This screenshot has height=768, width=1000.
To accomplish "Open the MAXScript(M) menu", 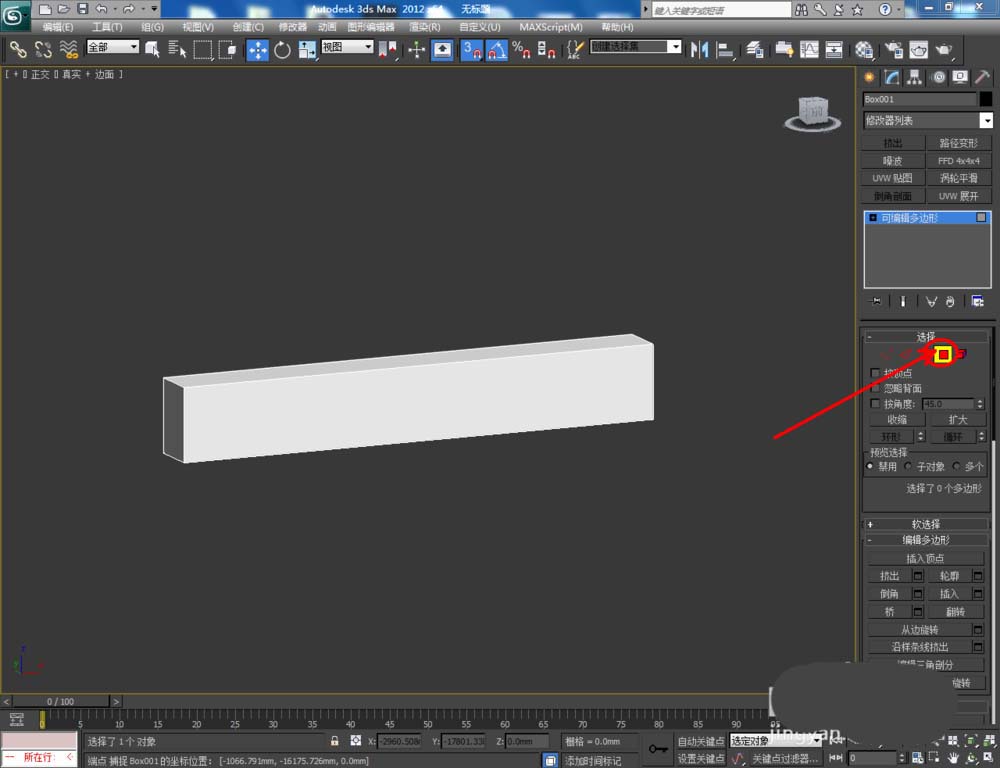I will pyautogui.click(x=551, y=27).
